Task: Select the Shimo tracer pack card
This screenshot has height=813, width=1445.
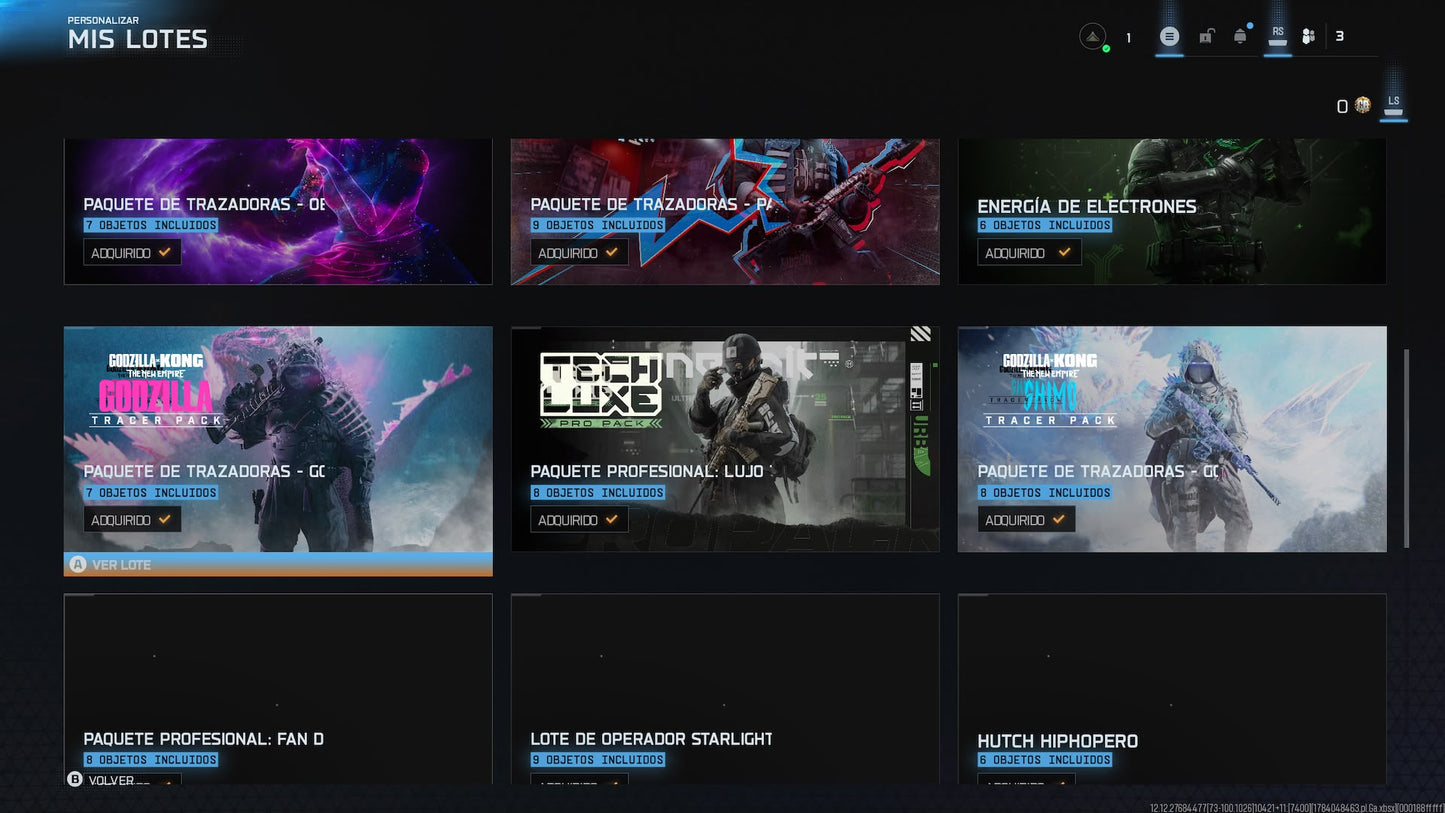Action: click(x=1172, y=439)
